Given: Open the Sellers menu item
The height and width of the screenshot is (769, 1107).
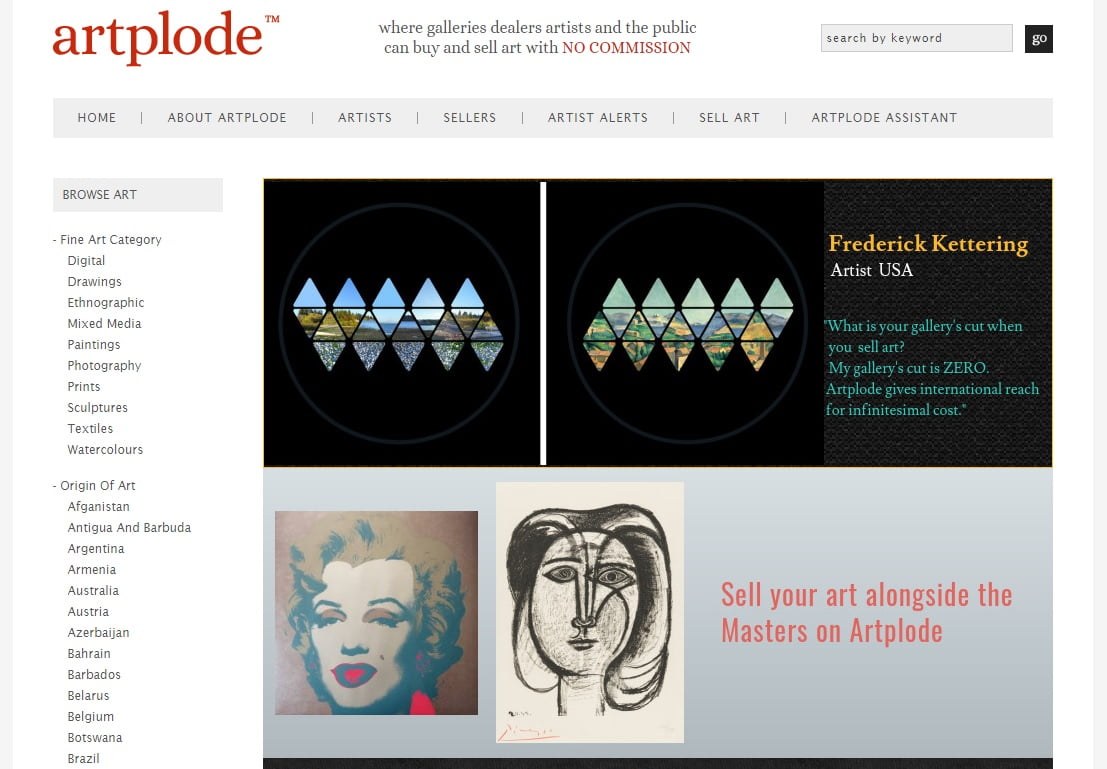Looking at the screenshot, I should pyautogui.click(x=469, y=118).
